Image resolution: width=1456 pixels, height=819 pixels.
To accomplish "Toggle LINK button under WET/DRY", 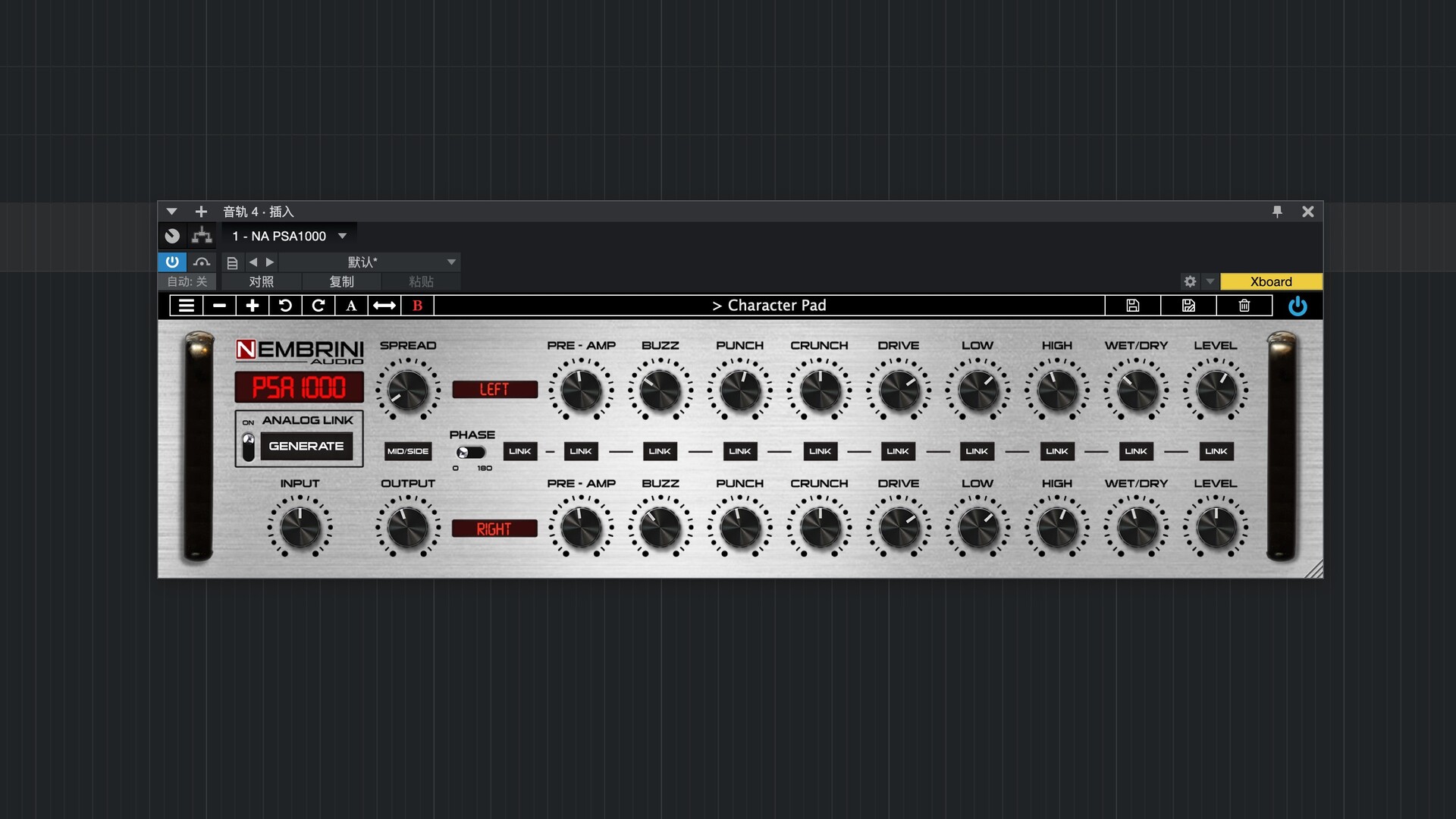I will (x=1136, y=451).
